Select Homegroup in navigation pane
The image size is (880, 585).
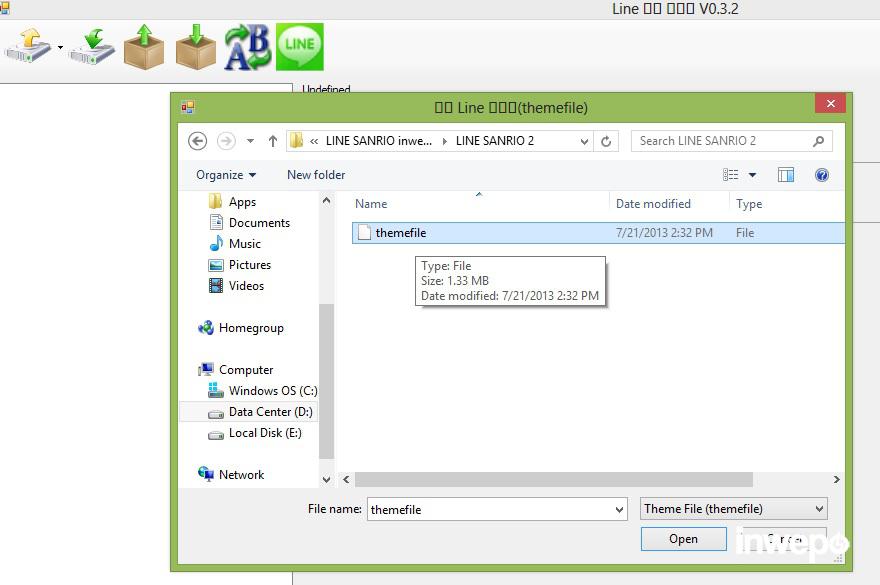[x=251, y=328]
